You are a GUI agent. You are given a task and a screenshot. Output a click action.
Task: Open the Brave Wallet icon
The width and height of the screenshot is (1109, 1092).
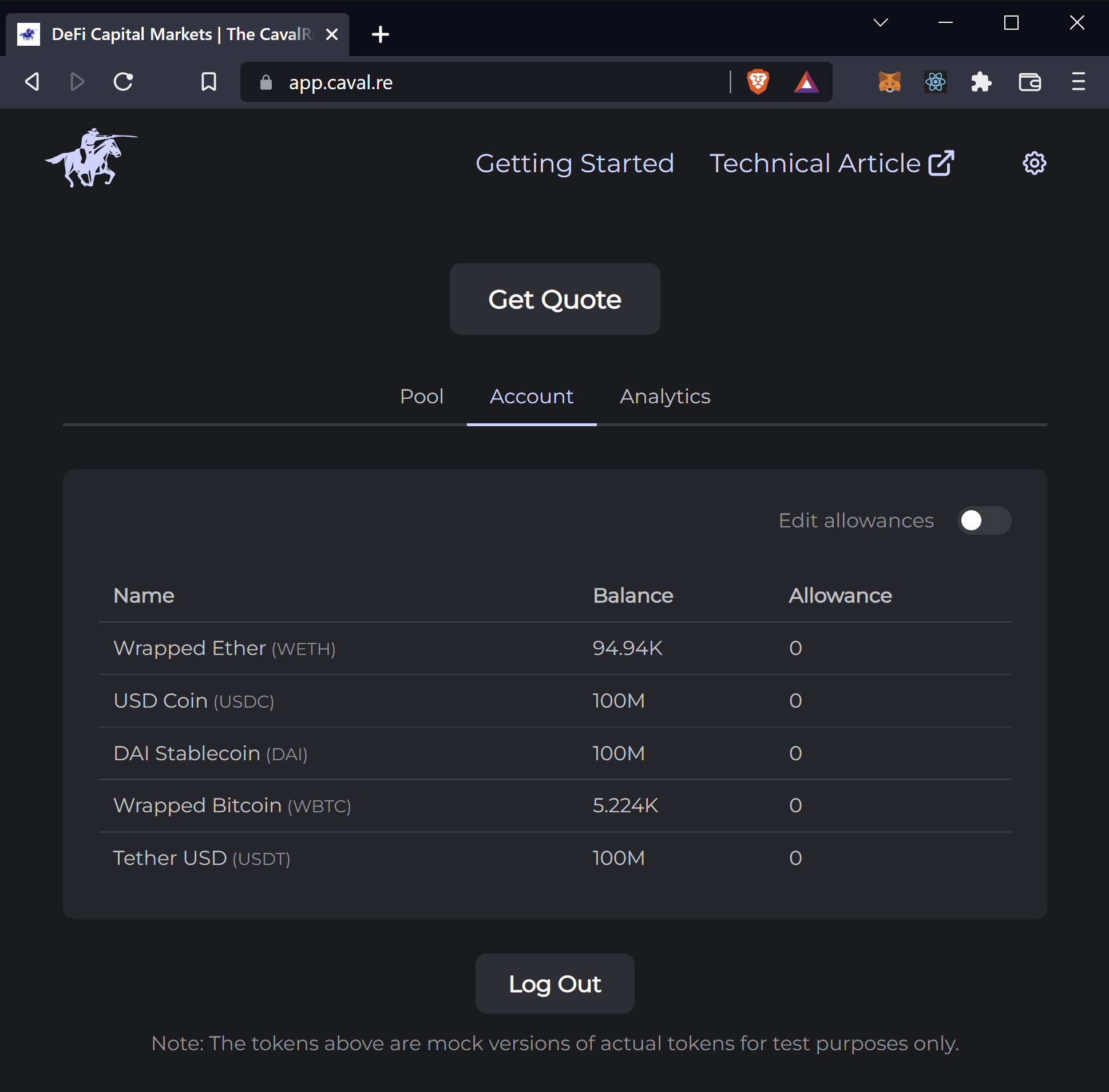[x=1030, y=81]
